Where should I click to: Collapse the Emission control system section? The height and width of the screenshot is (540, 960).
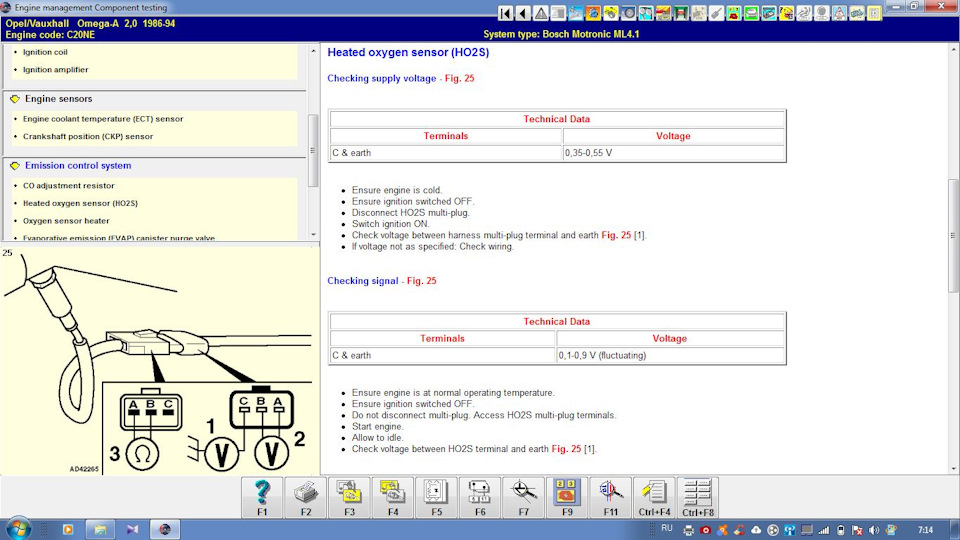pyautogui.click(x=15, y=165)
